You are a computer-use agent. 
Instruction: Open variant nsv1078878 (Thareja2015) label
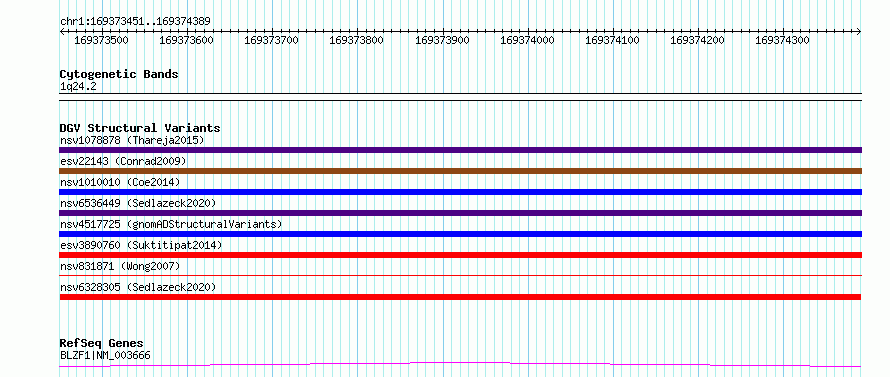pos(132,140)
